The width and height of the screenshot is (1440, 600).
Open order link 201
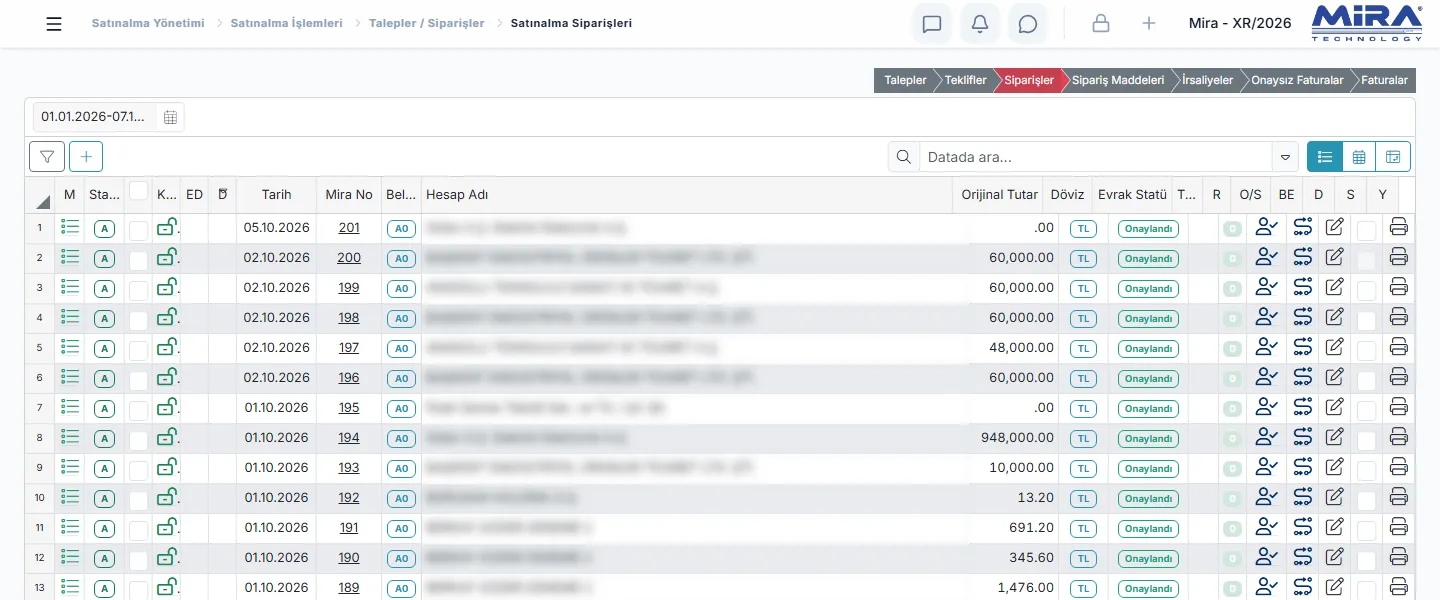[349, 227]
